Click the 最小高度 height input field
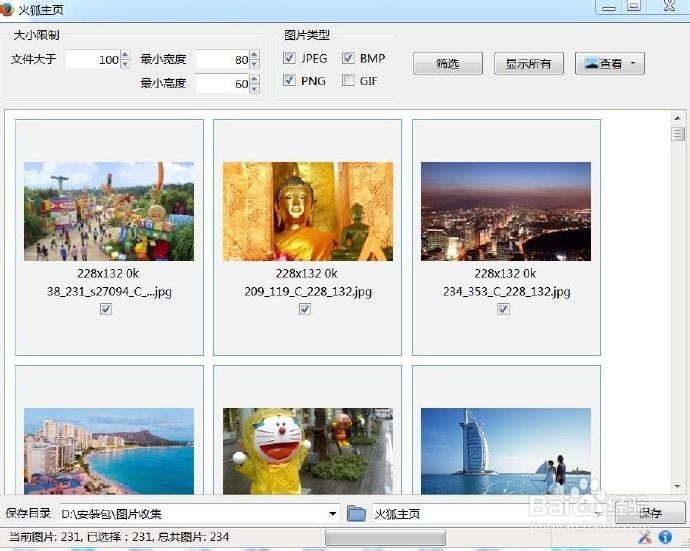This screenshot has height=551, width=690. 223,84
